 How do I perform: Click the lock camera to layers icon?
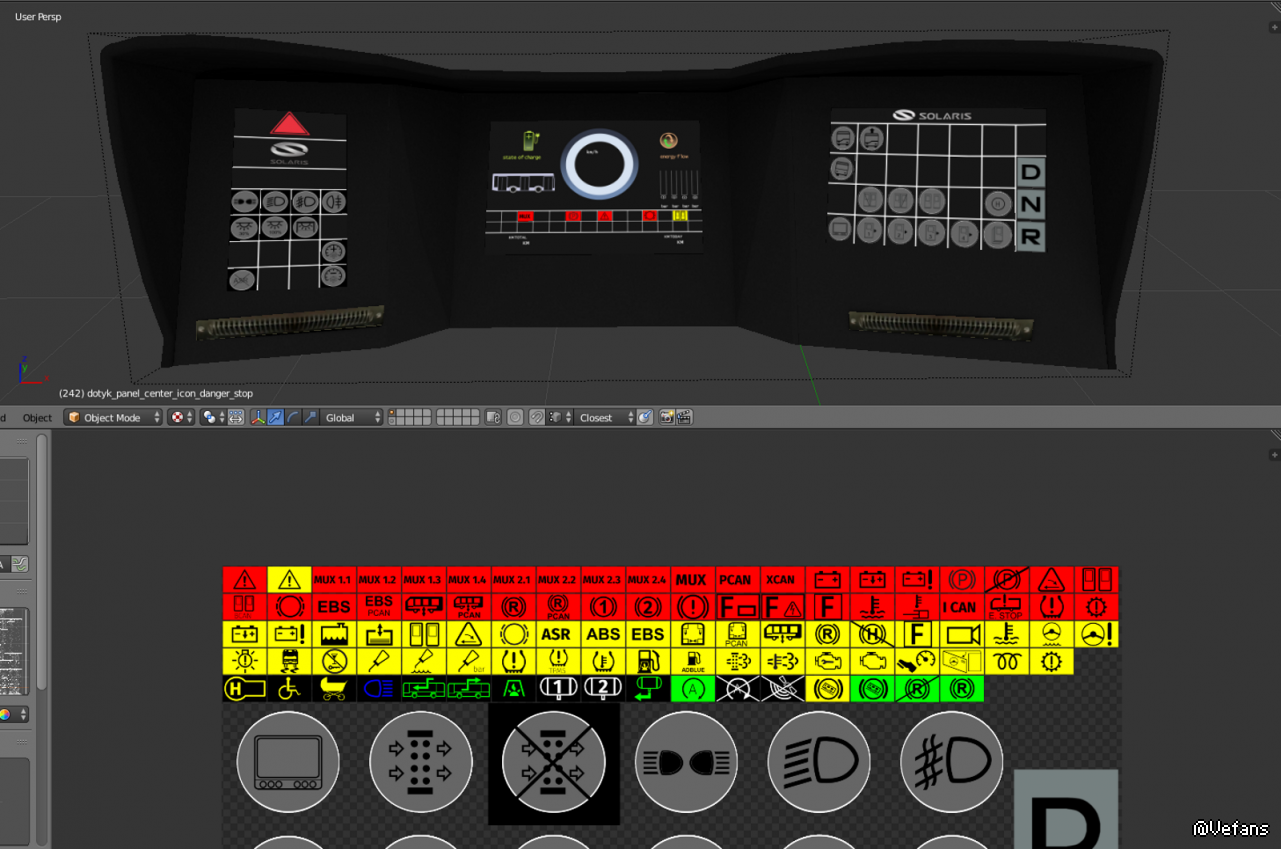[493, 418]
